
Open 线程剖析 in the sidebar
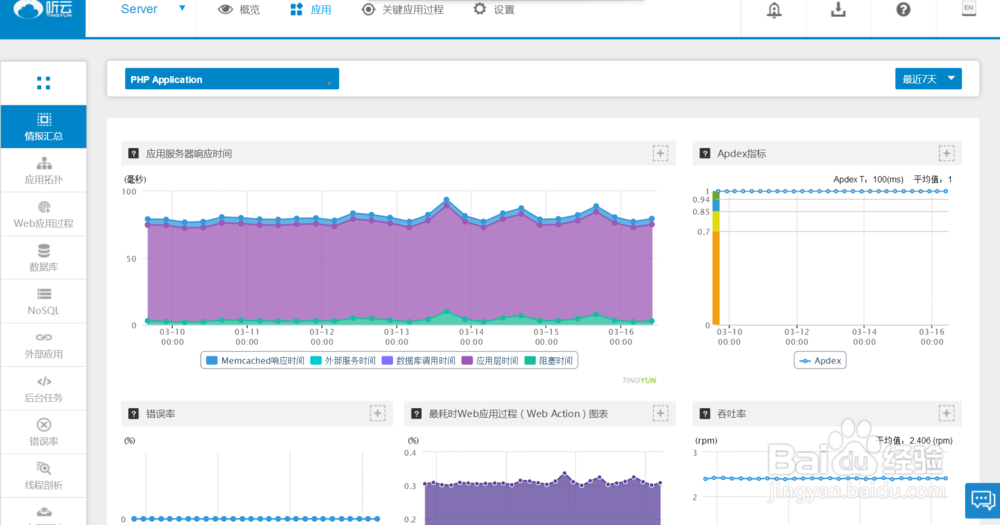pyautogui.click(x=43, y=476)
